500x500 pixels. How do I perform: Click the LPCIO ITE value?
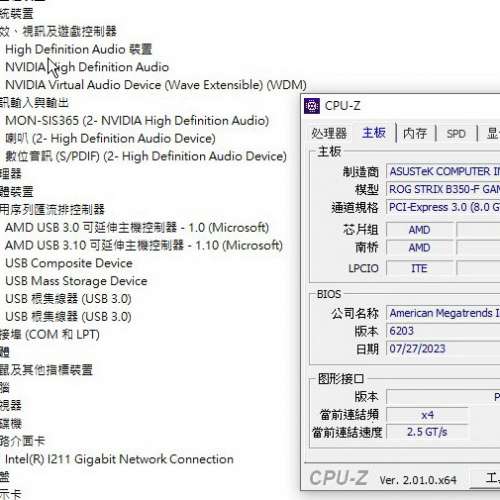click(420, 268)
